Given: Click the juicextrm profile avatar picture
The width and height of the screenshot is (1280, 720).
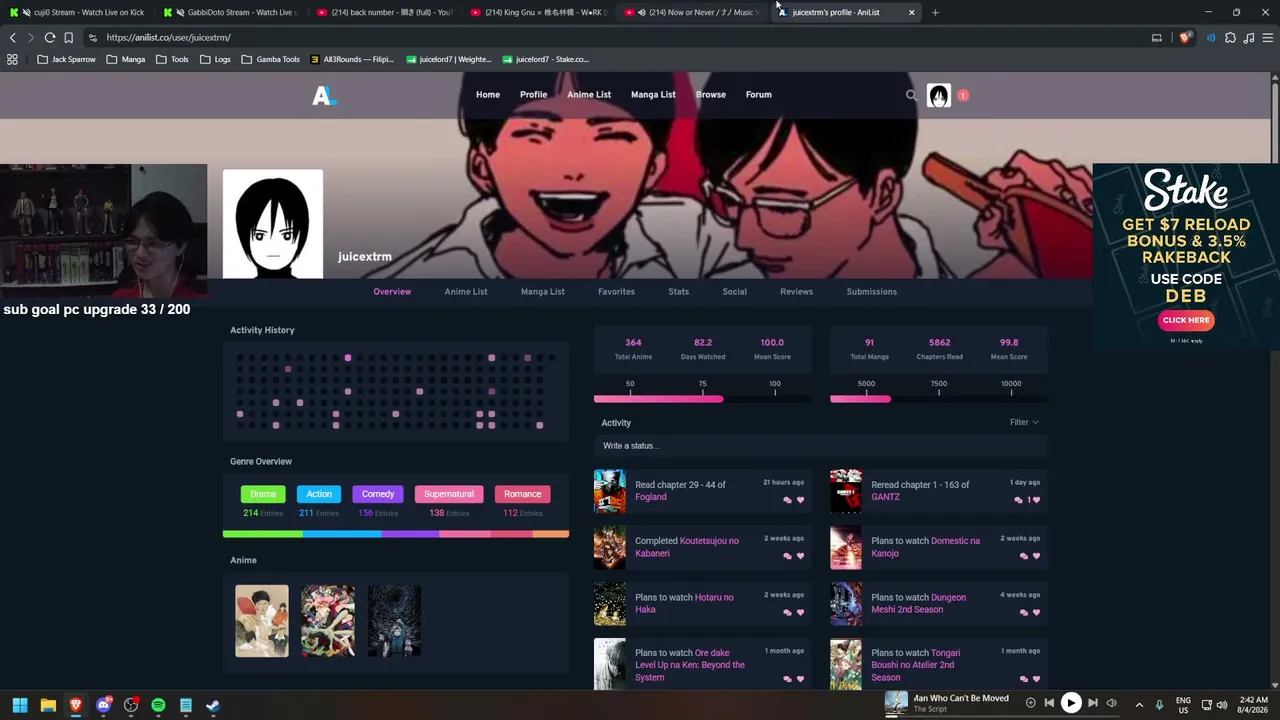Looking at the screenshot, I should tap(273, 224).
